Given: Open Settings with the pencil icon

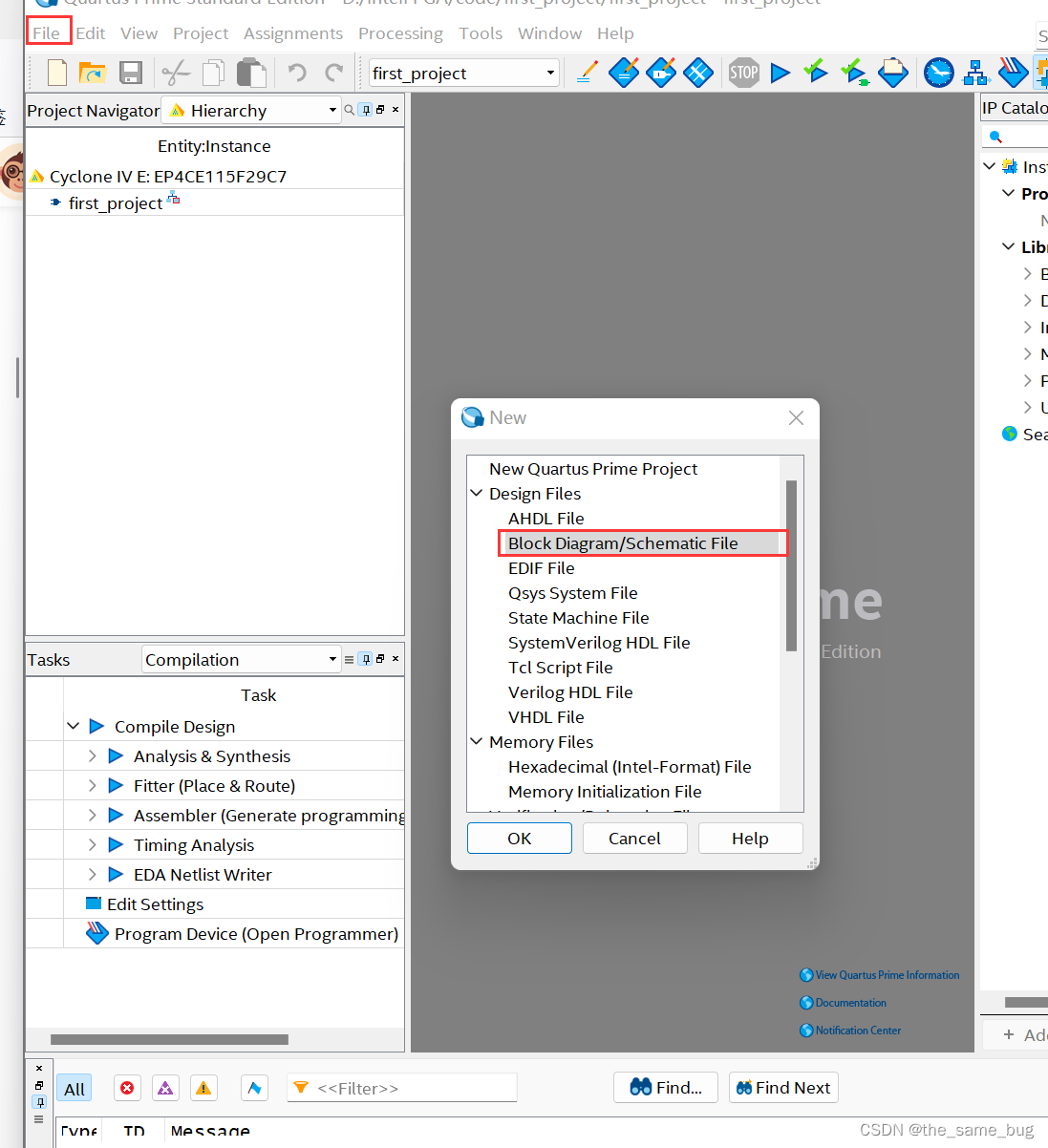Looking at the screenshot, I should (588, 73).
